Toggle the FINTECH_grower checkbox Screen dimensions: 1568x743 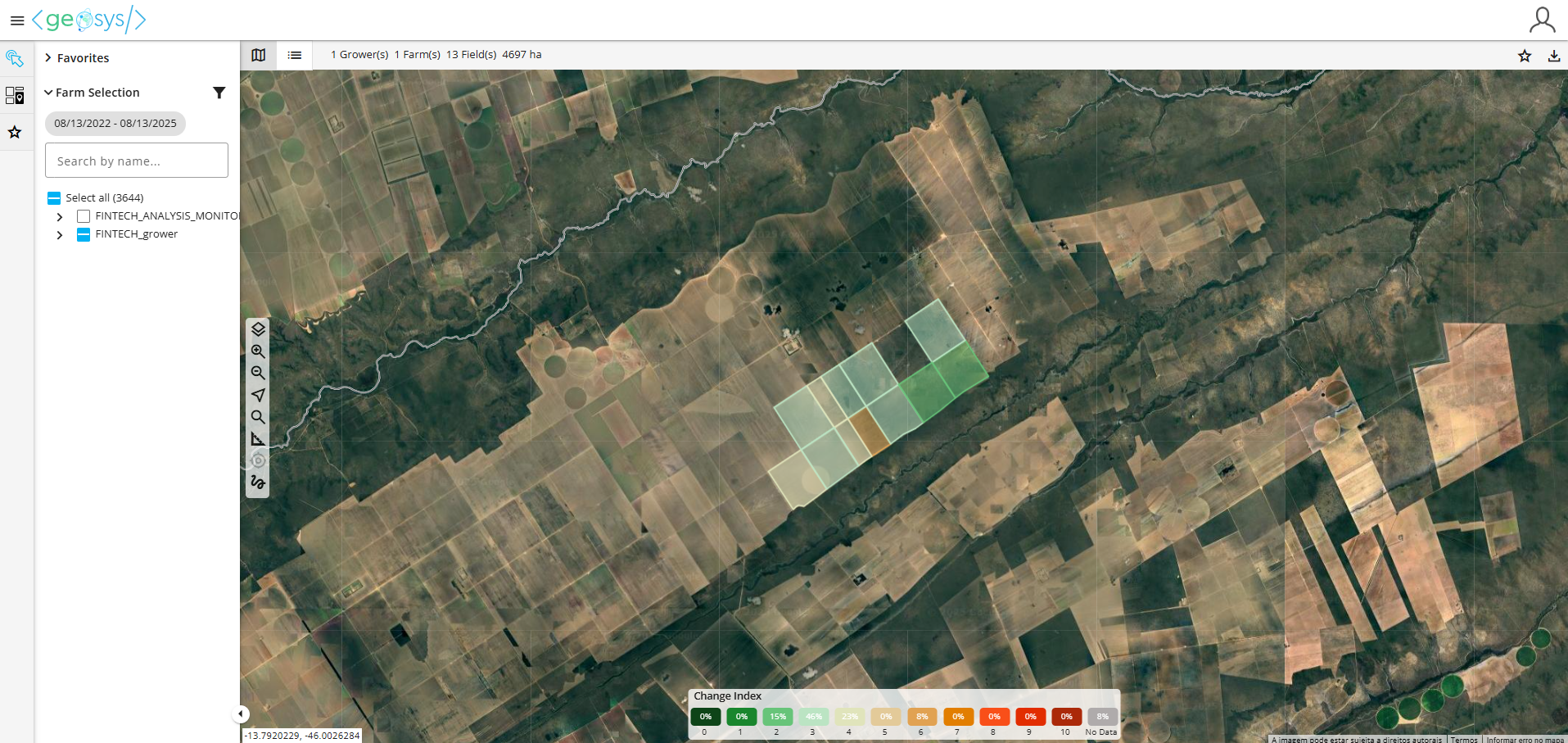(x=84, y=234)
